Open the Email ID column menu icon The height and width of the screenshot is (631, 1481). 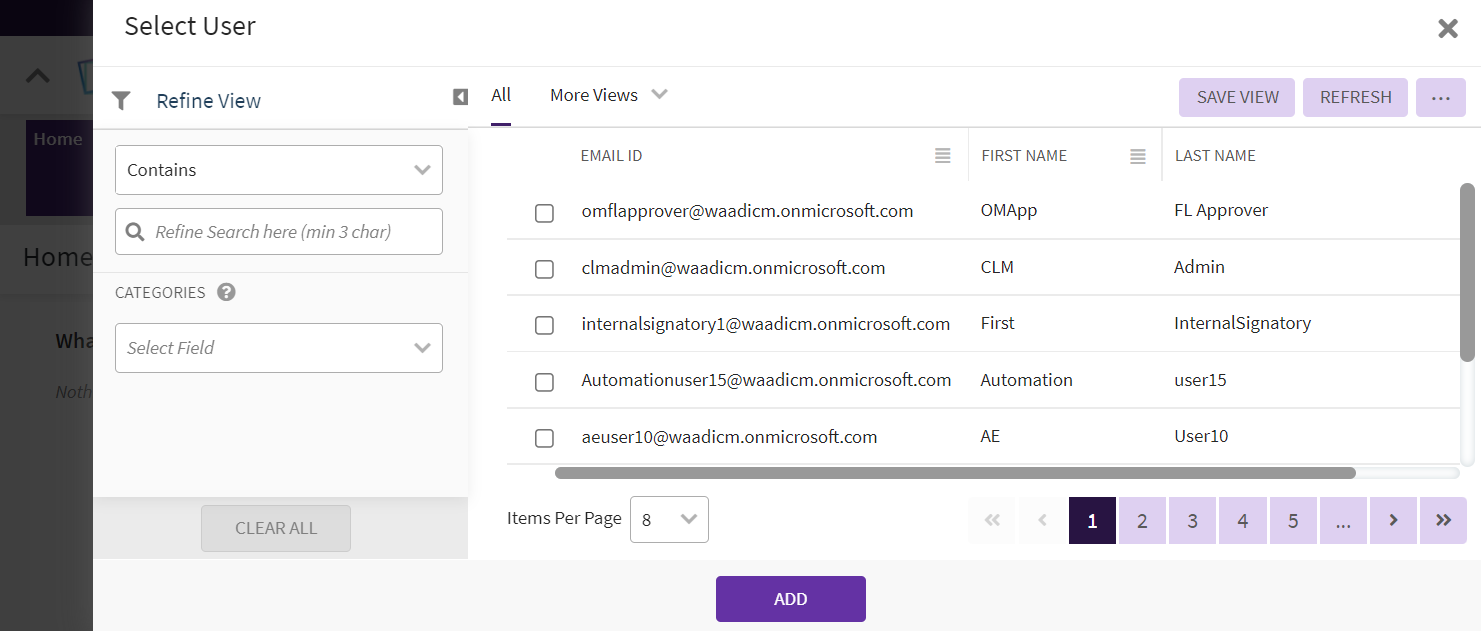point(942,156)
